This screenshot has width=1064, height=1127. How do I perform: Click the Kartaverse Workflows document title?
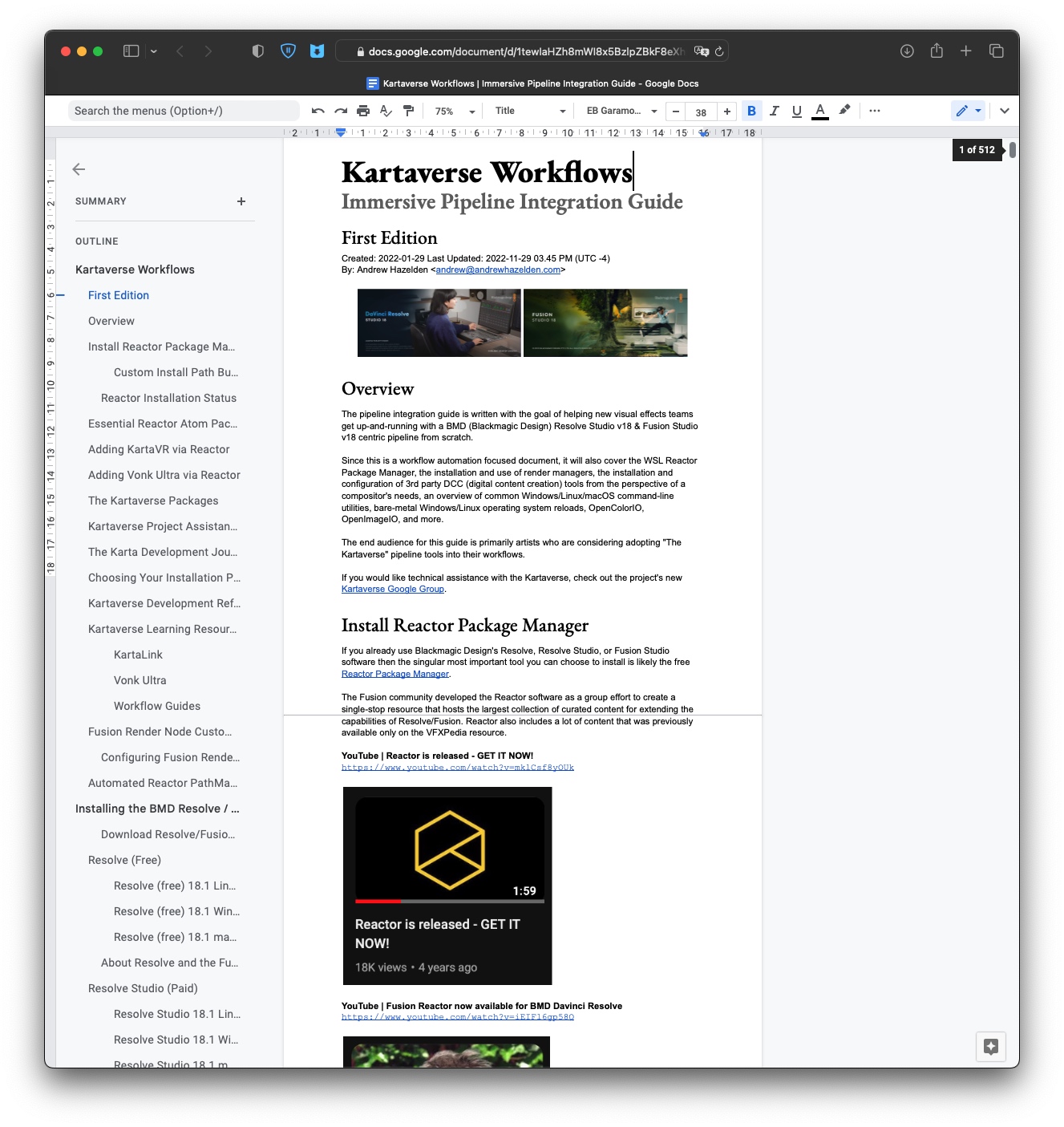[487, 172]
